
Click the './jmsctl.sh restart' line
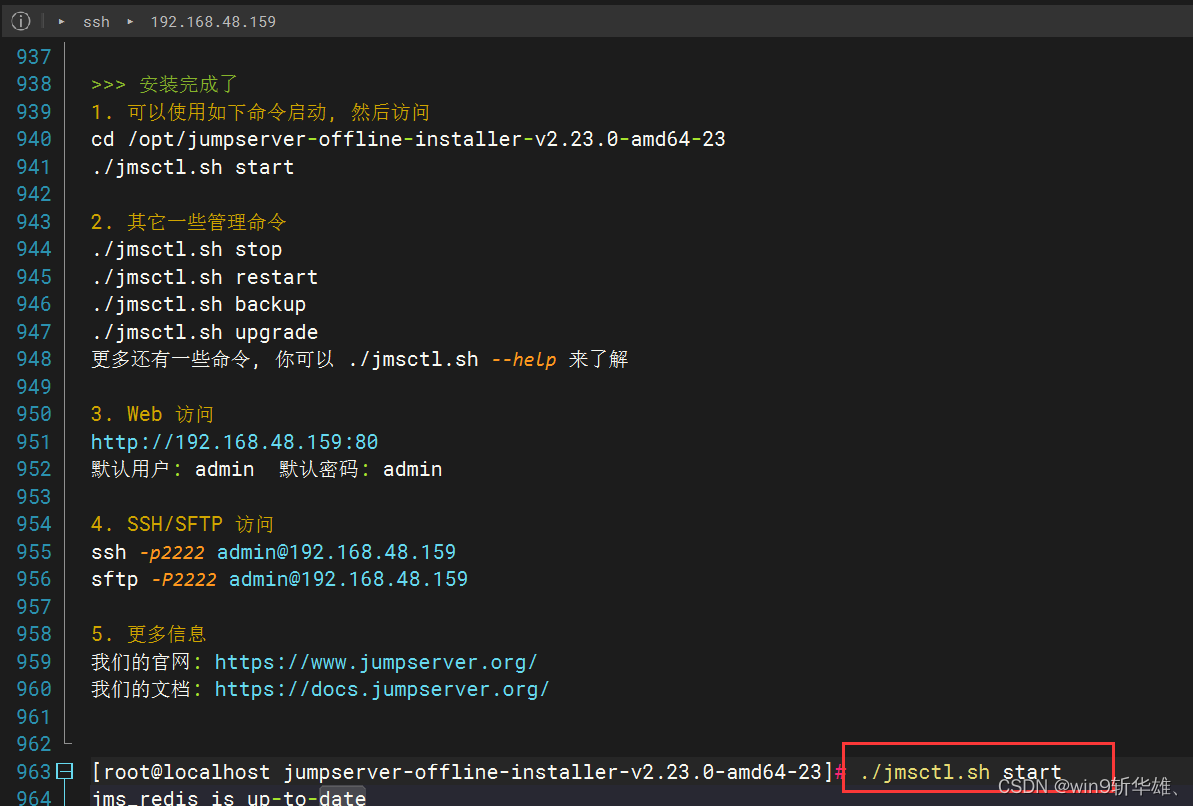pos(205,277)
